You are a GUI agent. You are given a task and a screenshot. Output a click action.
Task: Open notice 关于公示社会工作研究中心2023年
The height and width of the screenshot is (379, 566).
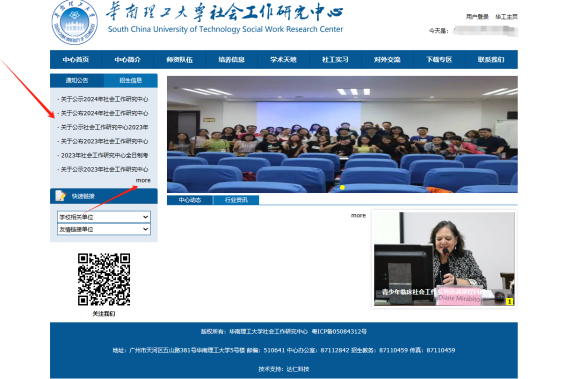104,127
